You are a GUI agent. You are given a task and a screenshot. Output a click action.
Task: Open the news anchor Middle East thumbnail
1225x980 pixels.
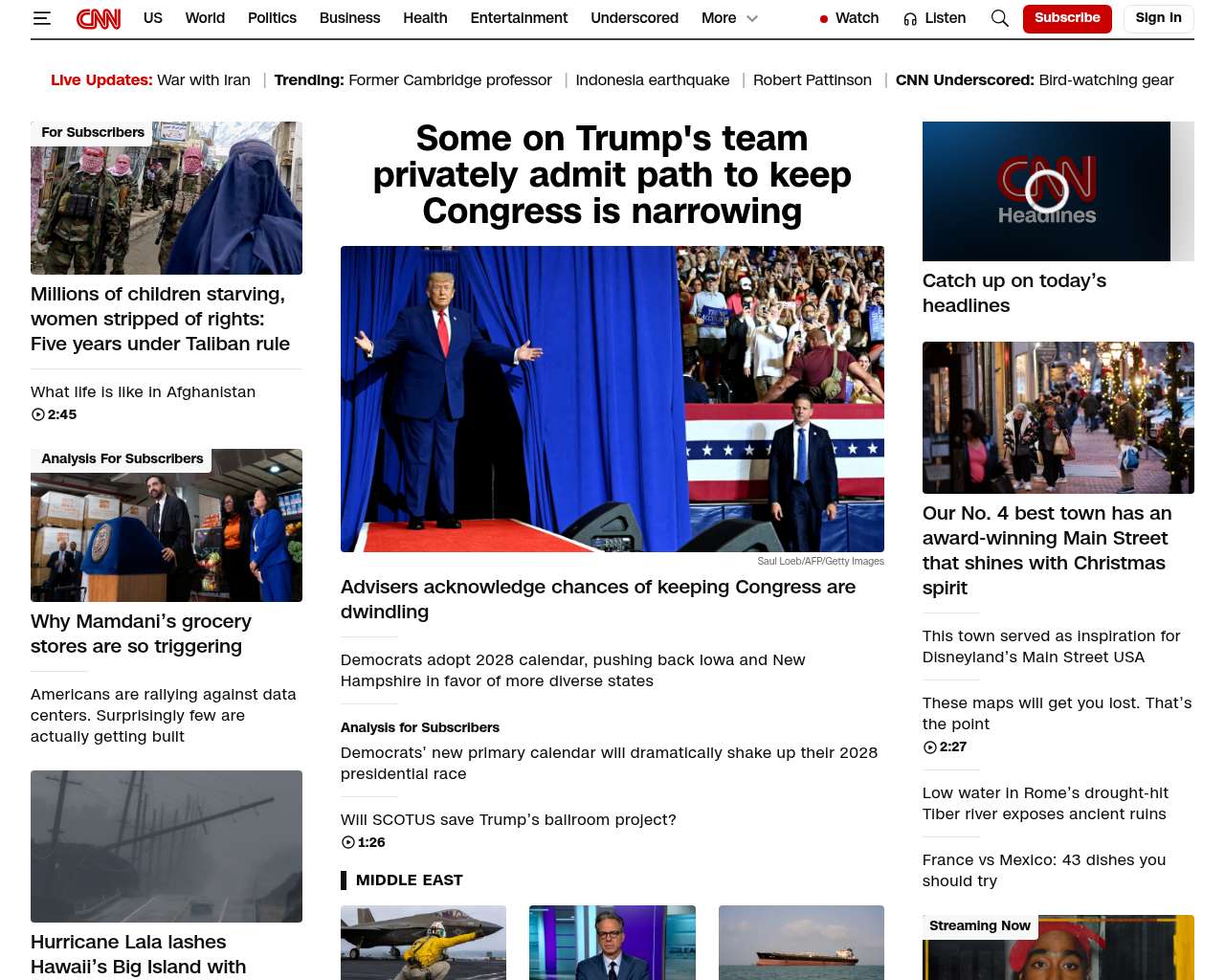[612, 943]
